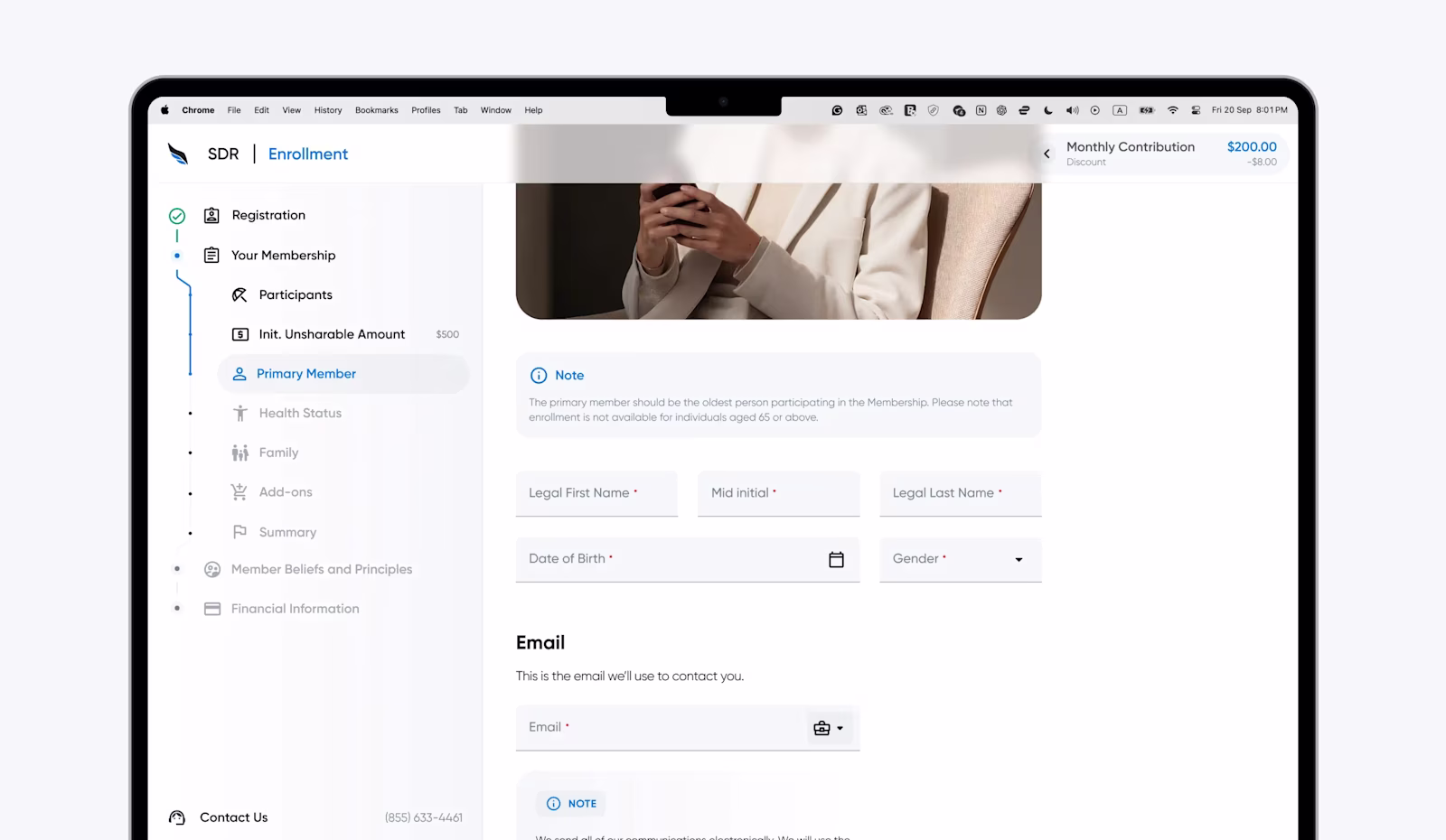Open the Date of Birth calendar picker

836,560
